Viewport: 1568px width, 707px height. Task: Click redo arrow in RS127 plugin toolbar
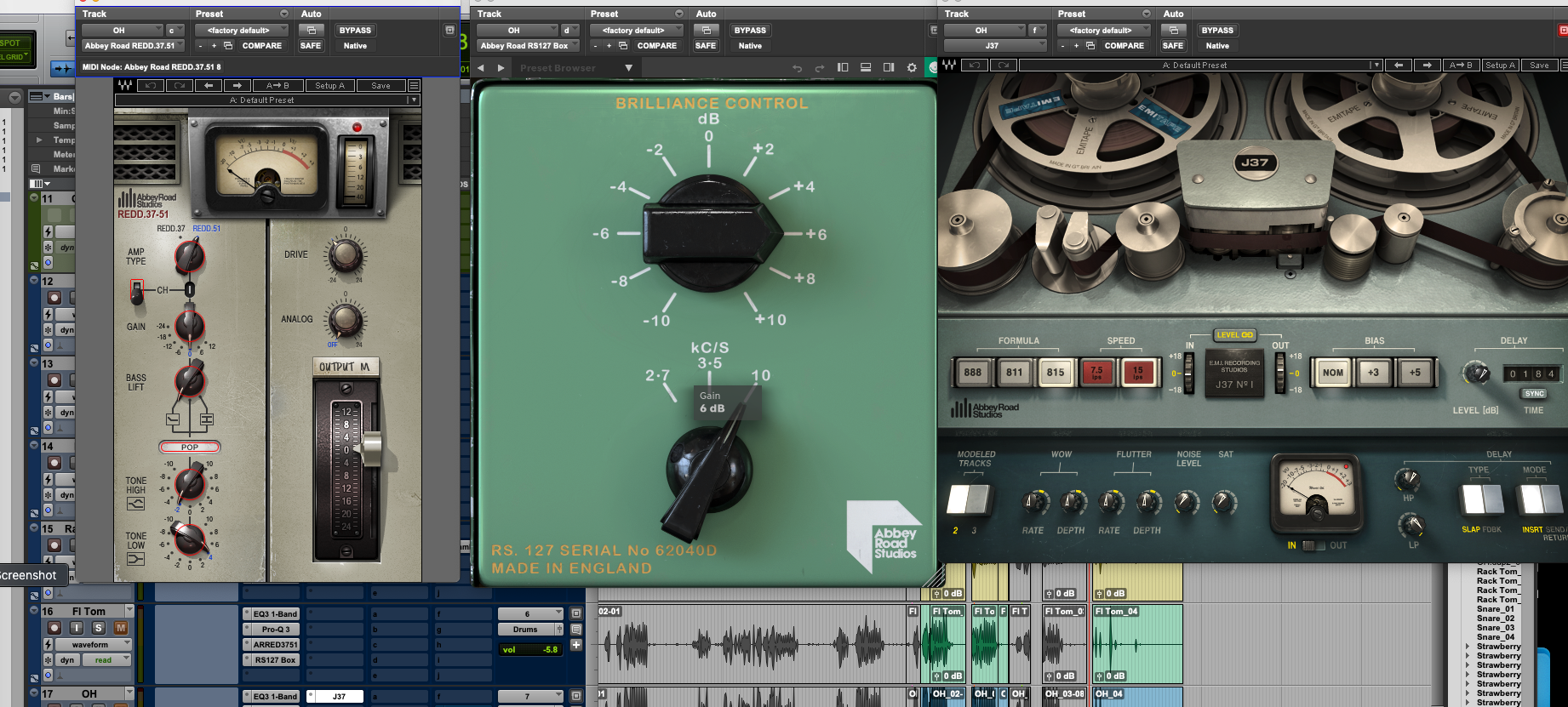point(819,68)
